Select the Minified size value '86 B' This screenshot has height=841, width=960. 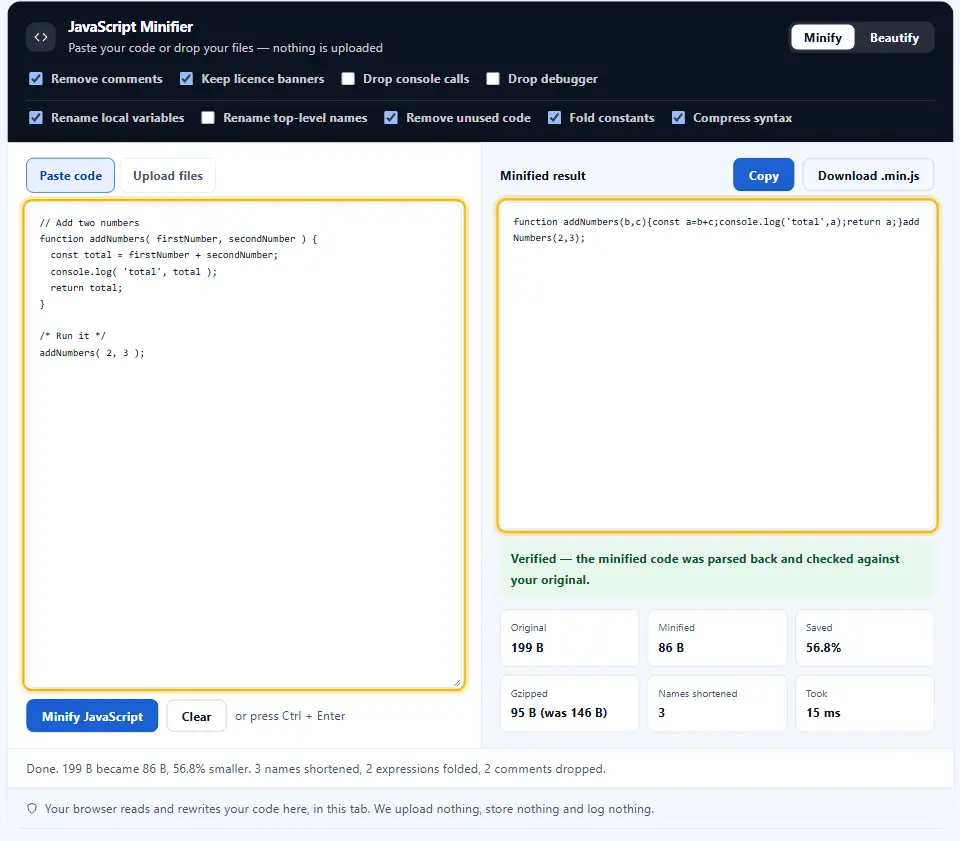pyautogui.click(x=671, y=648)
